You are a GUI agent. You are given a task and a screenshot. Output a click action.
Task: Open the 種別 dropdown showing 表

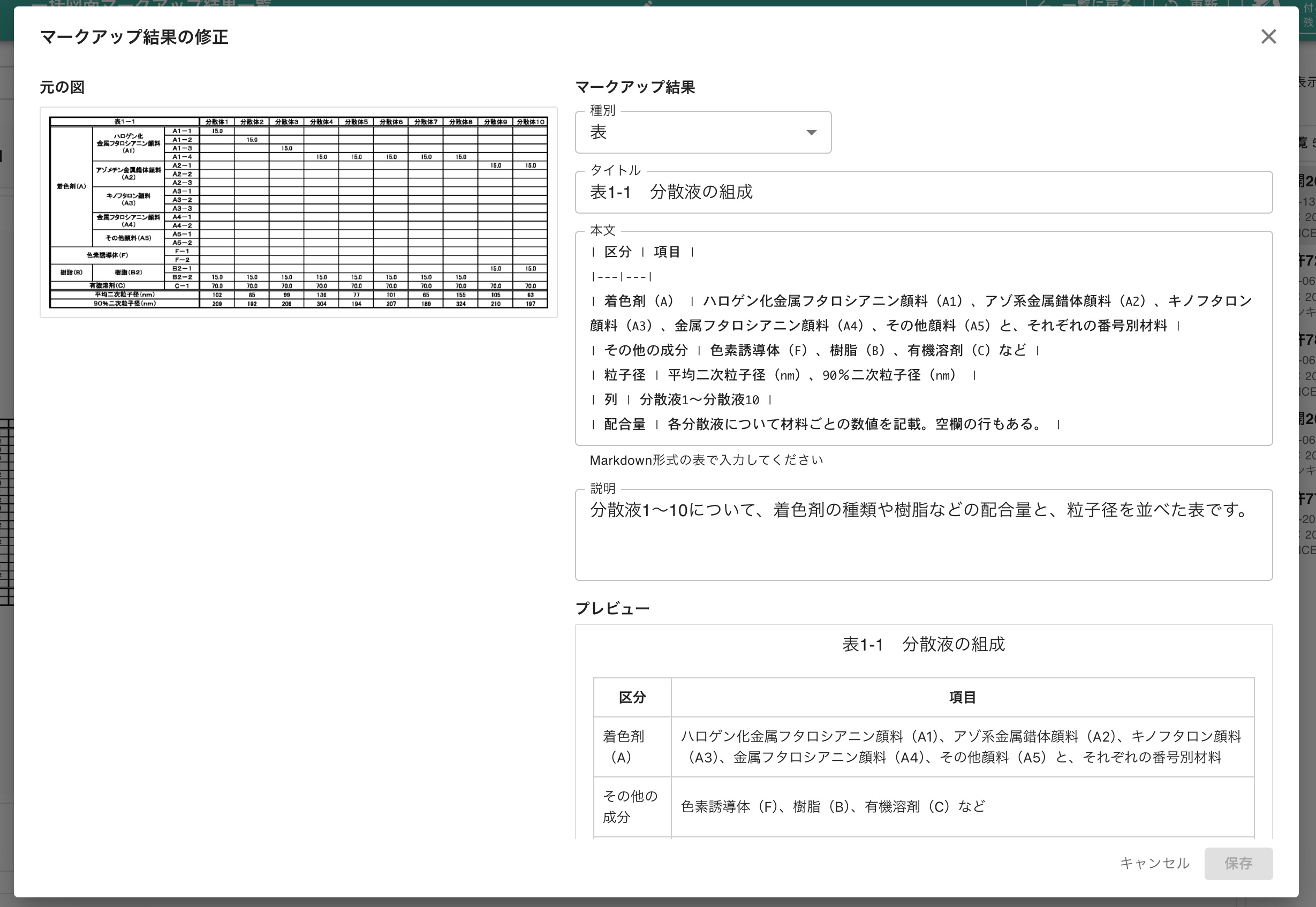click(703, 132)
